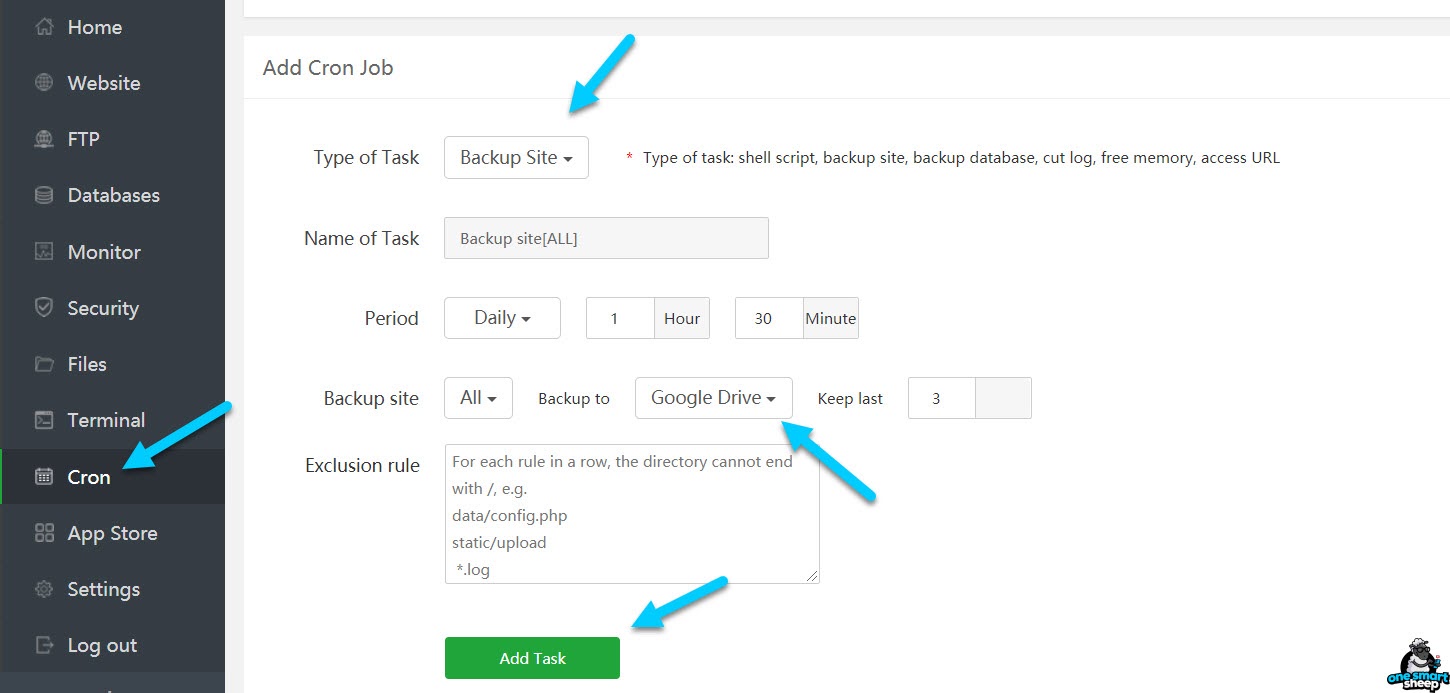Viewport: 1450px width, 693px height.
Task: Click the Exclusion rule label
Action: click(362, 465)
